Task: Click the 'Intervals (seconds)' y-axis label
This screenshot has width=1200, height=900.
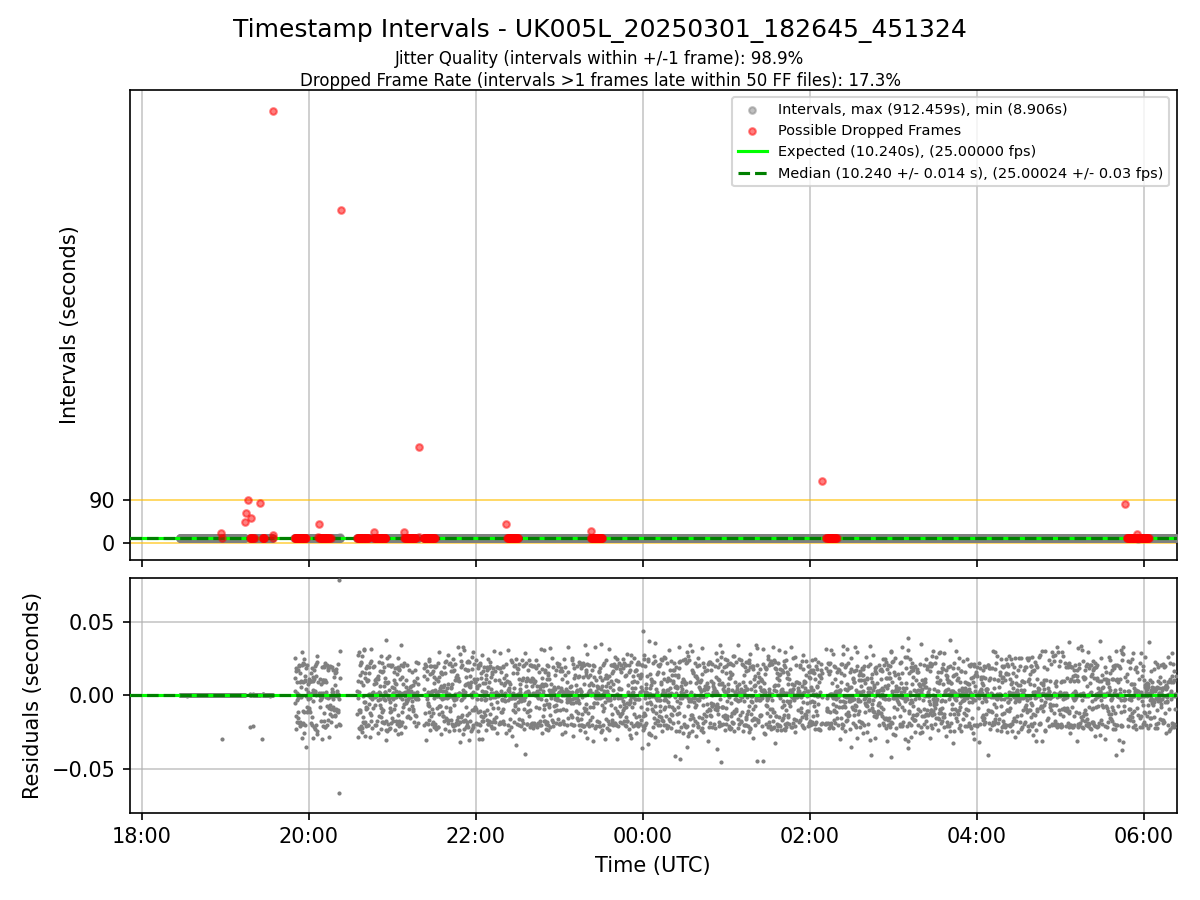Action: tap(68, 325)
